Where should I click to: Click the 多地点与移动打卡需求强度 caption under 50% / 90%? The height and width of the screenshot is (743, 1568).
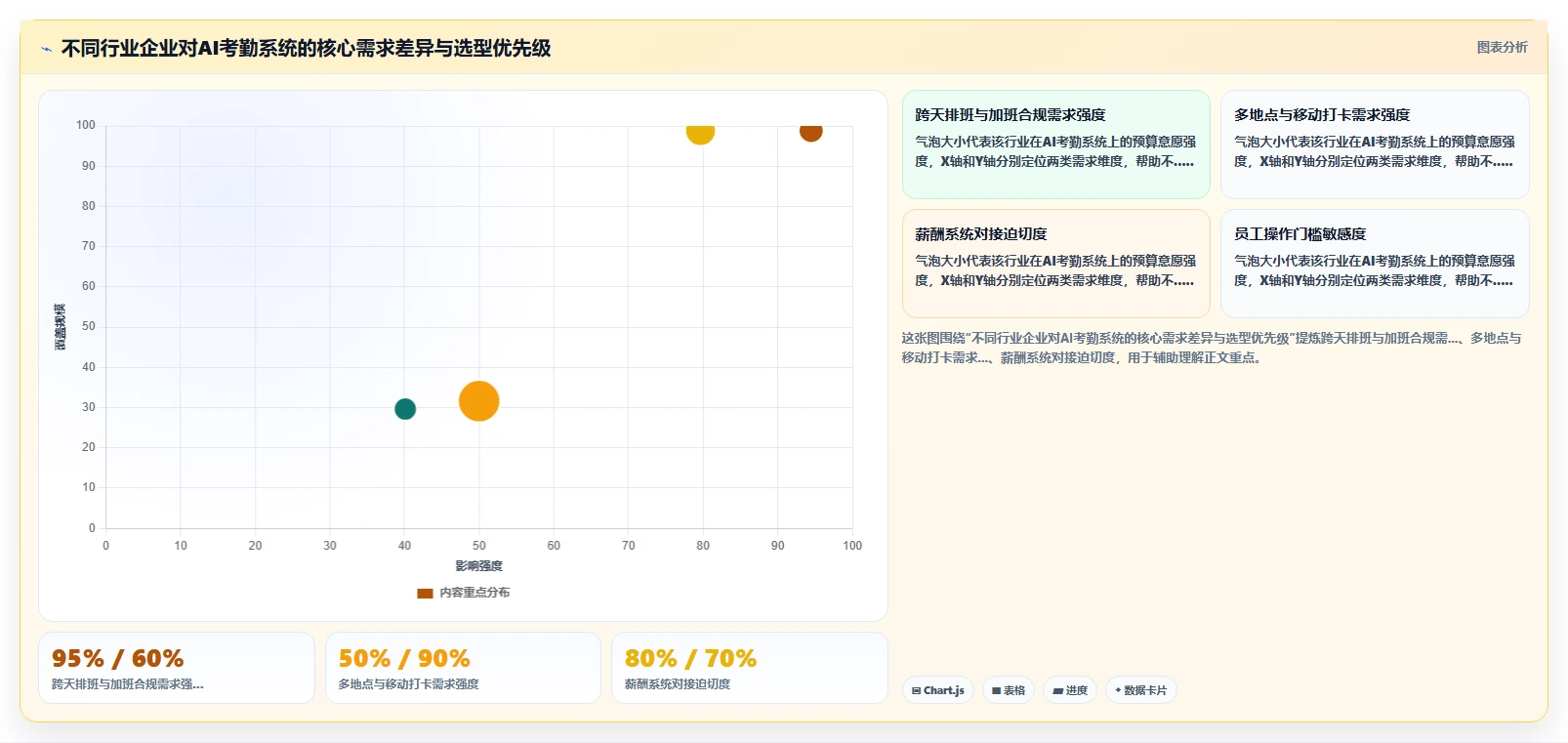408,684
